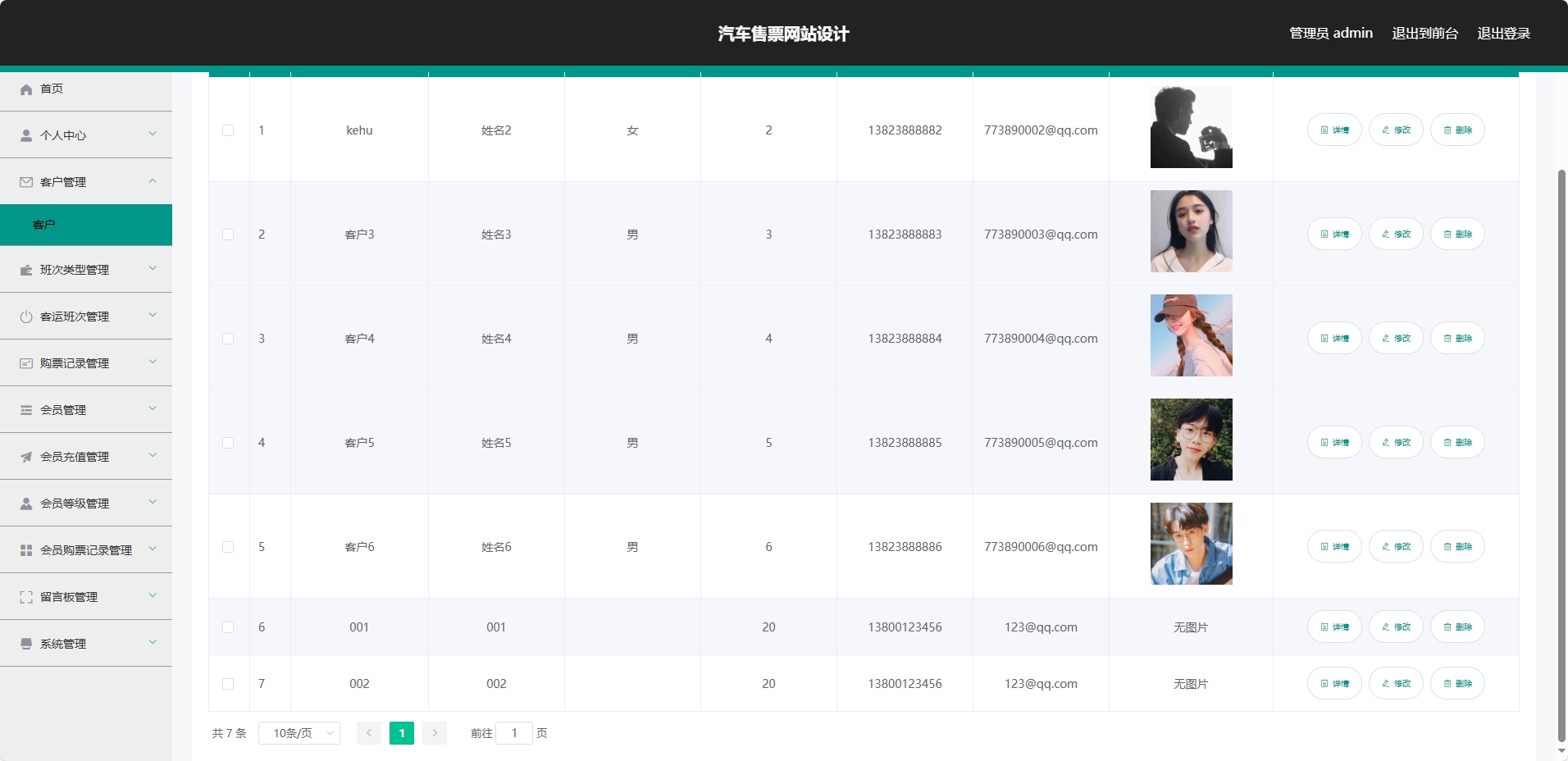Click the vertical scrollbar on the right

1562,455
